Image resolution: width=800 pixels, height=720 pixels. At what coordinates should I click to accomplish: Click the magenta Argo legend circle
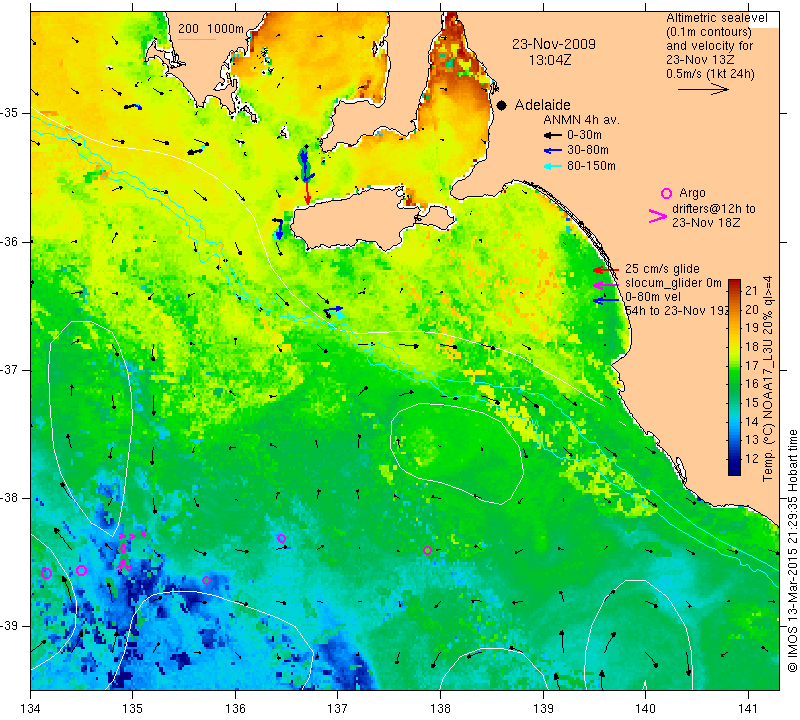point(666,193)
